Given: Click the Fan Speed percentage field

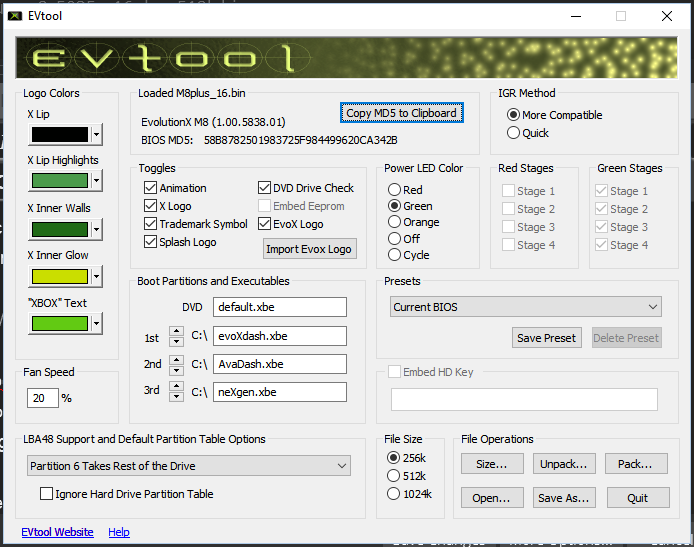Looking at the screenshot, I should click(x=43, y=398).
